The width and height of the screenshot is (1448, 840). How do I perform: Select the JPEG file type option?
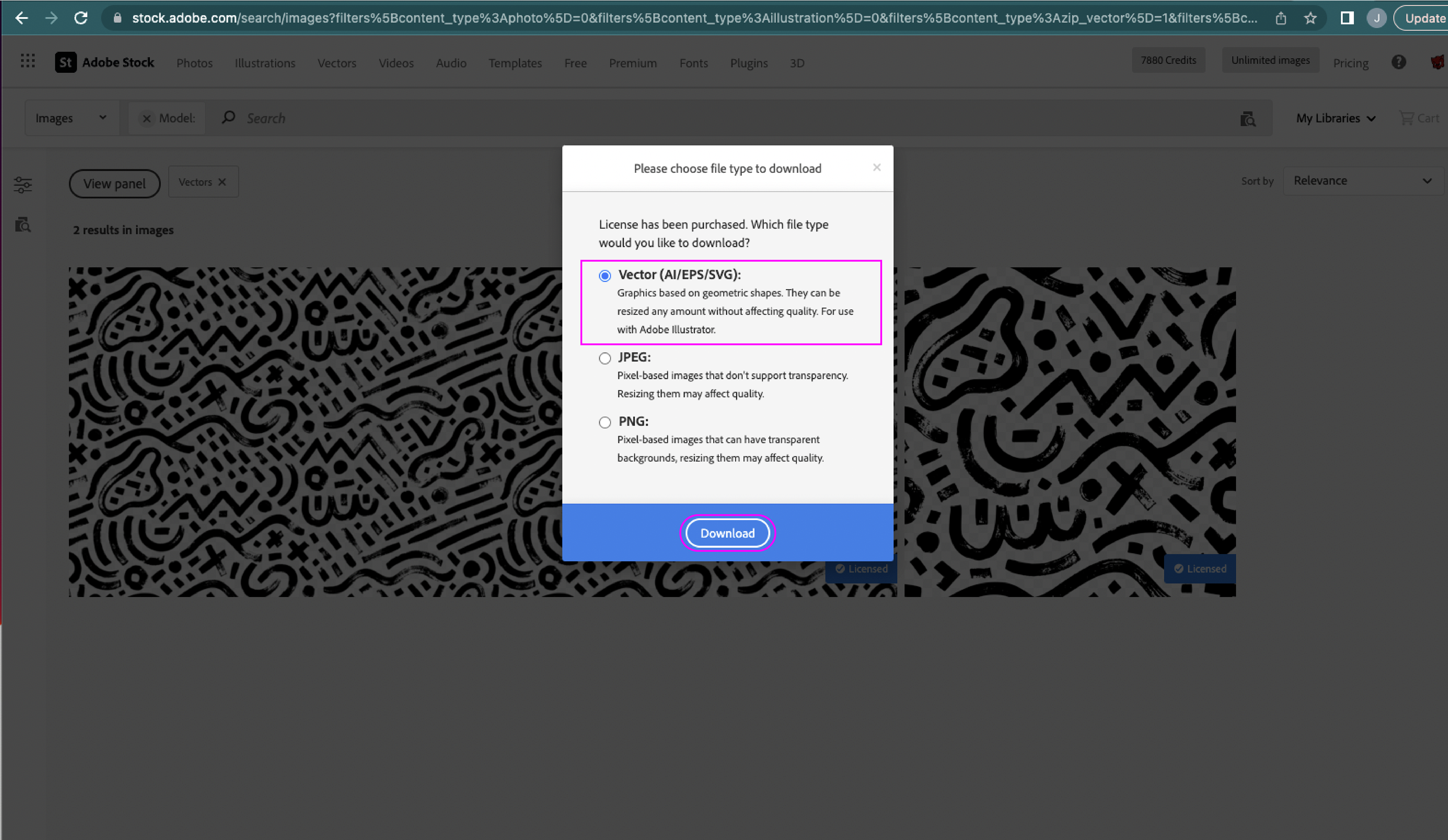coord(605,359)
